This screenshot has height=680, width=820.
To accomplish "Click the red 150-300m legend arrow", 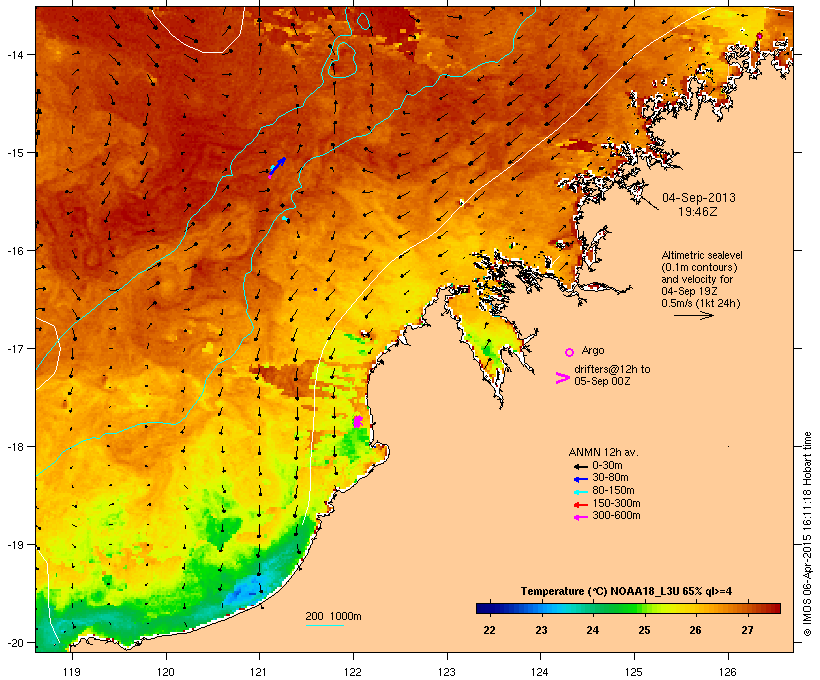I will (x=581, y=505).
